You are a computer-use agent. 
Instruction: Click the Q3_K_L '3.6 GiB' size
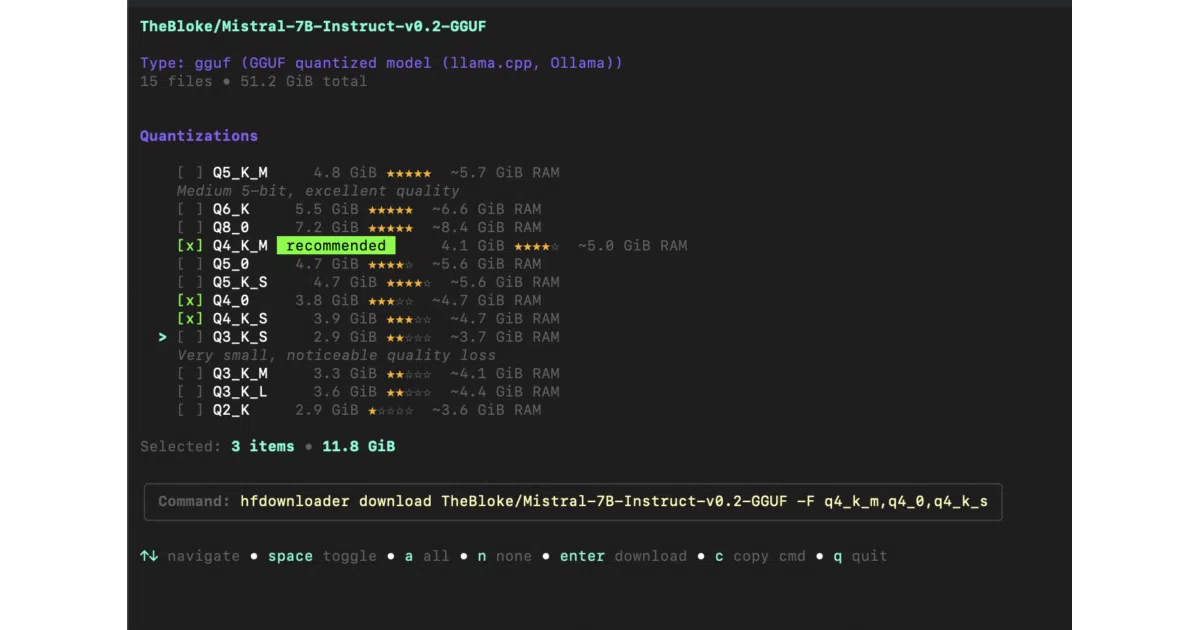click(x=345, y=392)
